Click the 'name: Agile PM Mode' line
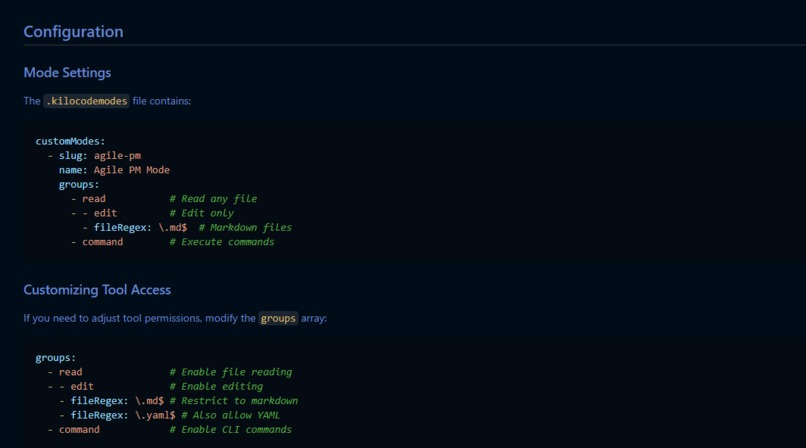The image size is (806, 448). click(x=114, y=170)
